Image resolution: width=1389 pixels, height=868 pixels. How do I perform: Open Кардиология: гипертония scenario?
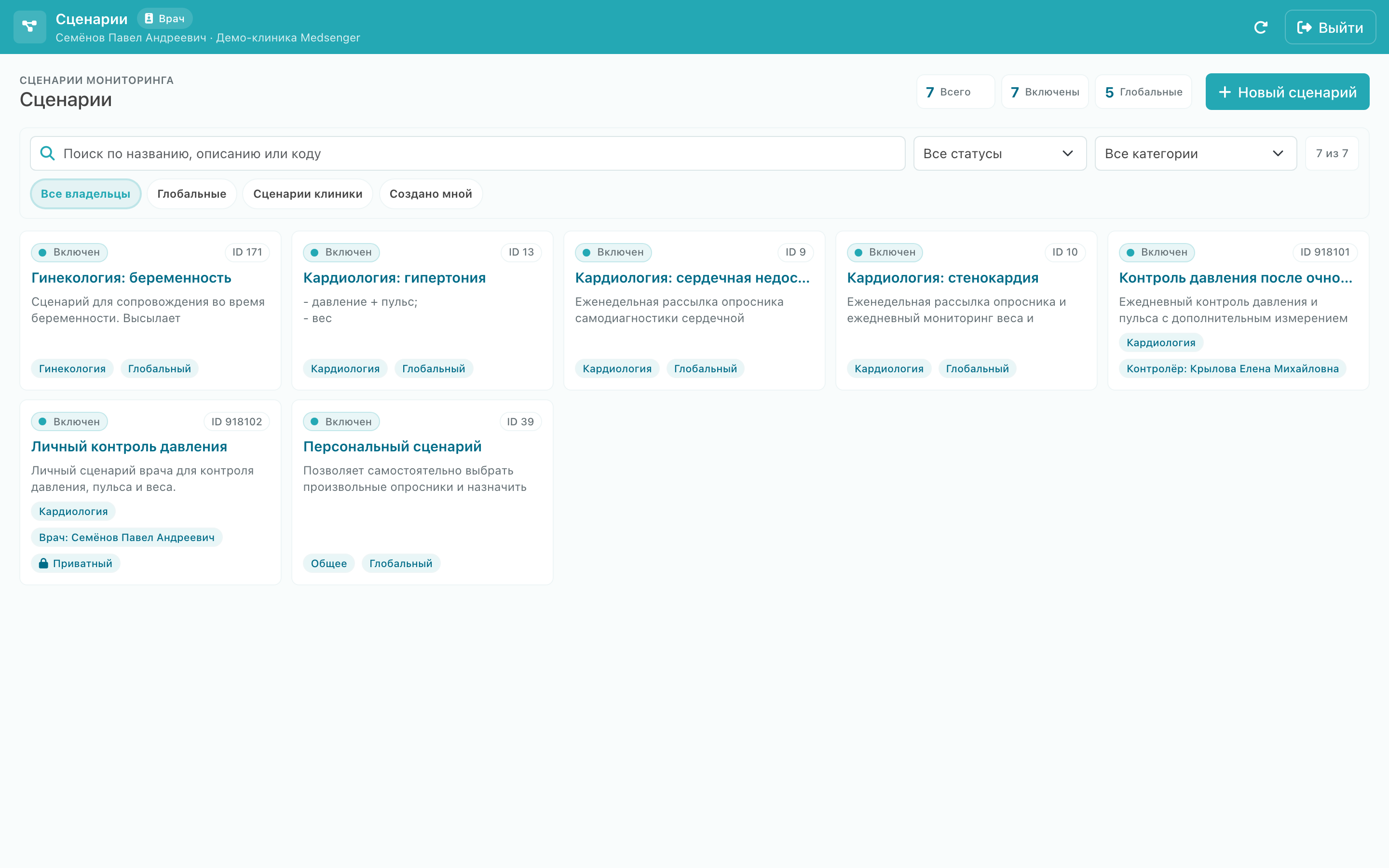[x=395, y=278]
